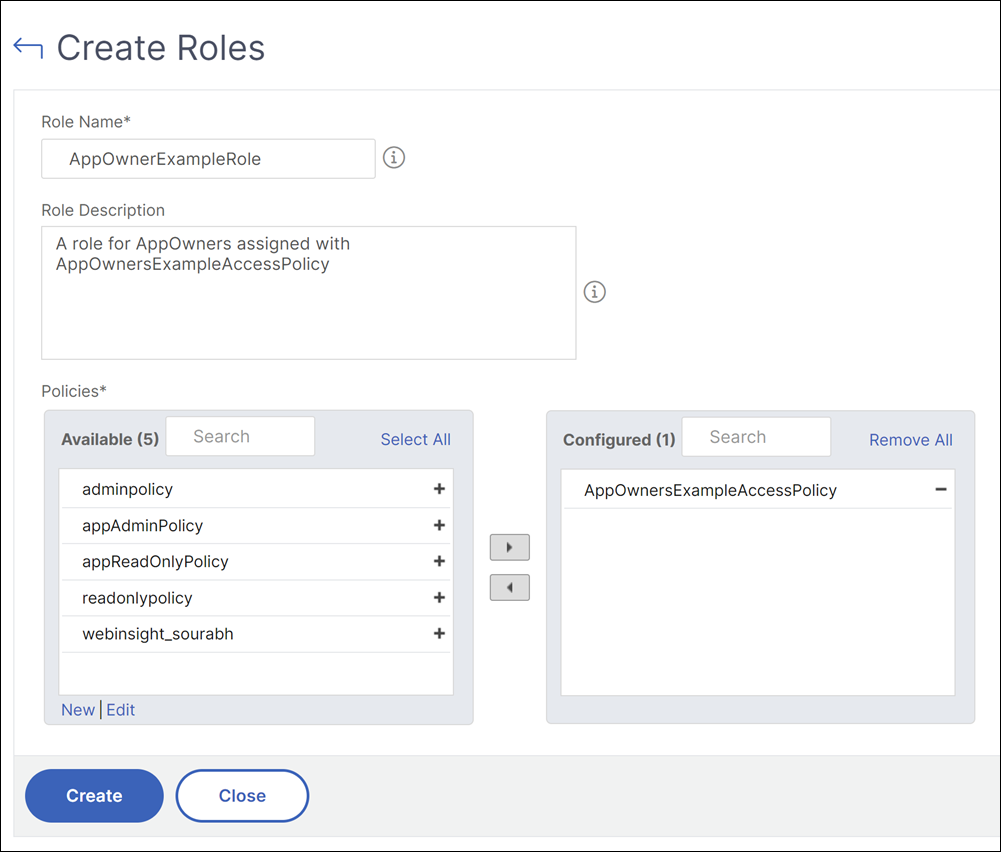Add webinsight_sourabh with its plus icon
1001x852 pixels.
[439, 633]
